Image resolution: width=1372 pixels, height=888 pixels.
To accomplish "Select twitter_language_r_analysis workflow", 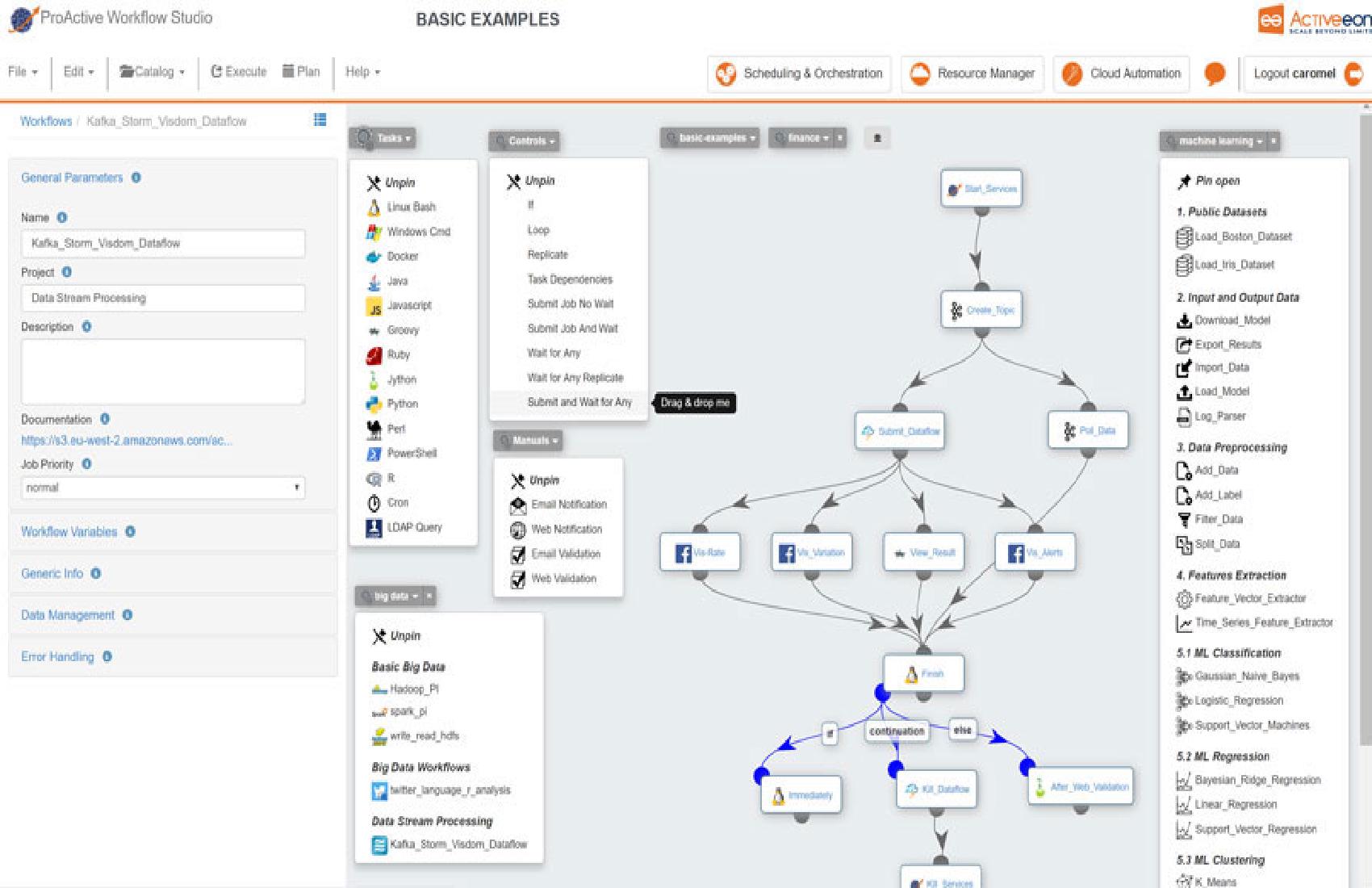I will click(x=441, y=790).
